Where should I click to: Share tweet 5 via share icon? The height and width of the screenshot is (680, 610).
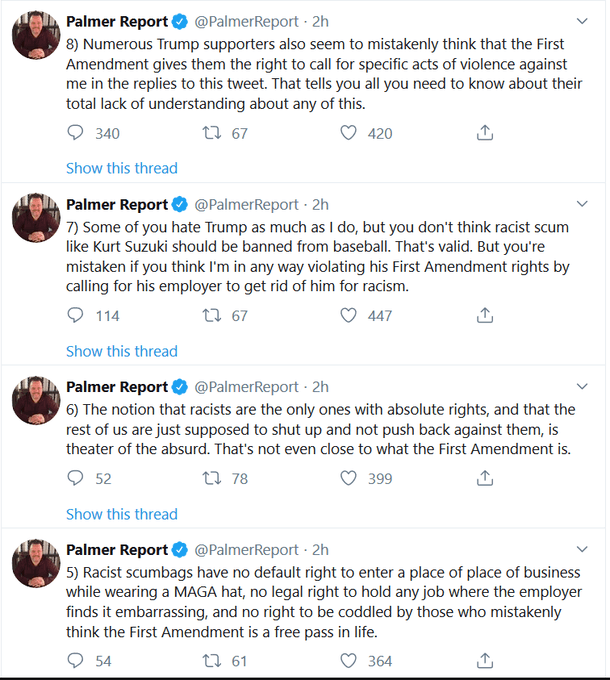point(484,661)
